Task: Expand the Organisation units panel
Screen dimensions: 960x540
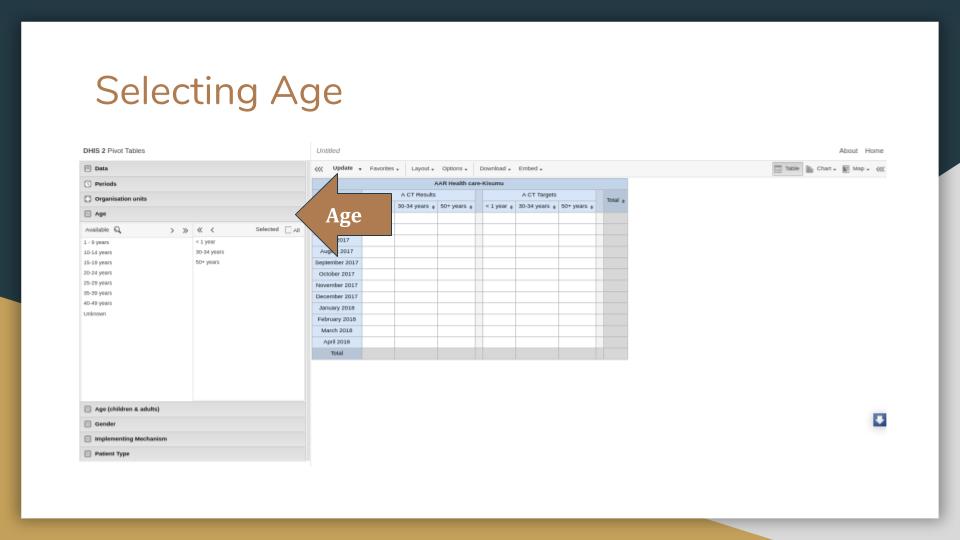Action: (x=193, y=199)
